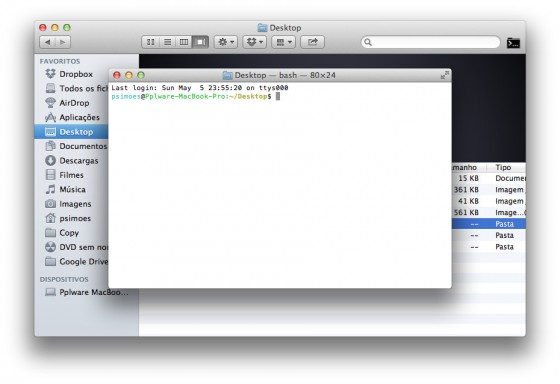
Task: Click Desktop folder icon in Terminal title
Action: point(228,75)
